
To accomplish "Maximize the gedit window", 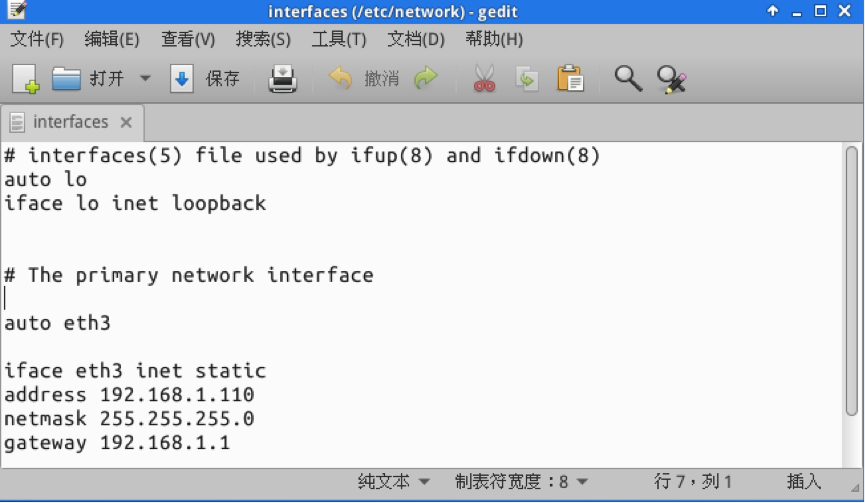I will click(x=821, y=10).
